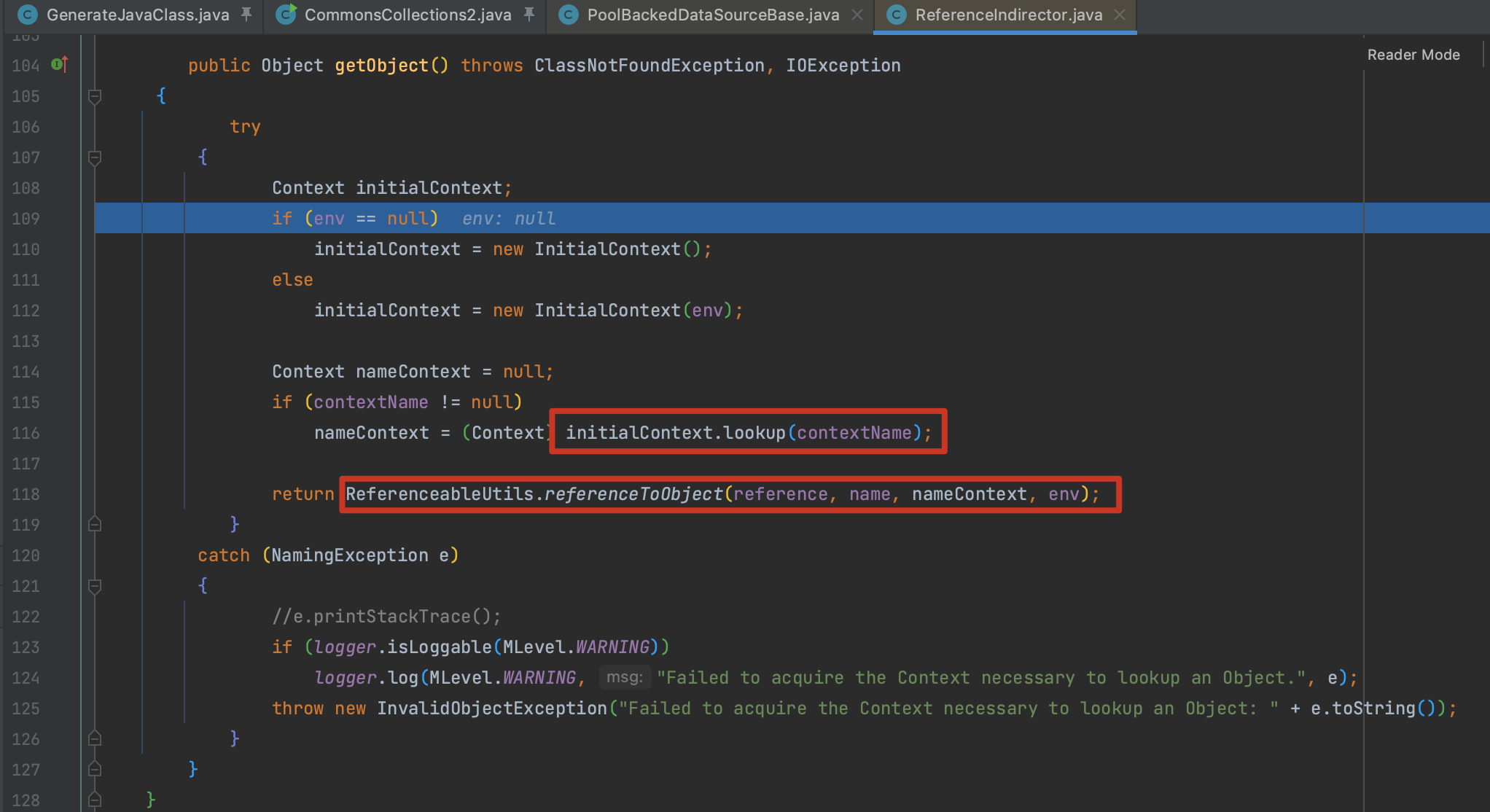Click 'Context nameContext = null' declaration

tap(413, 372)
